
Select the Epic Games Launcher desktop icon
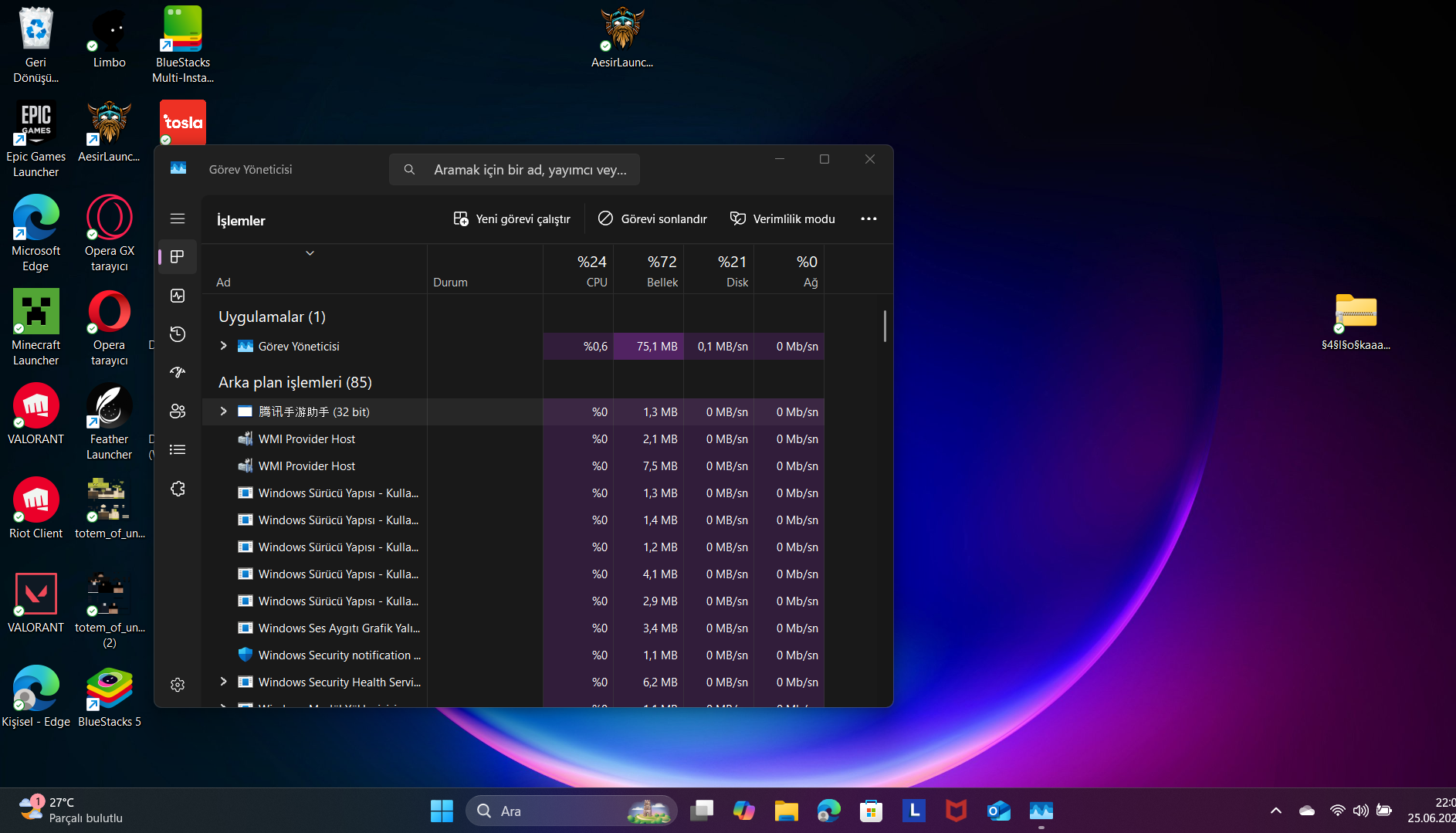point(36,139)
